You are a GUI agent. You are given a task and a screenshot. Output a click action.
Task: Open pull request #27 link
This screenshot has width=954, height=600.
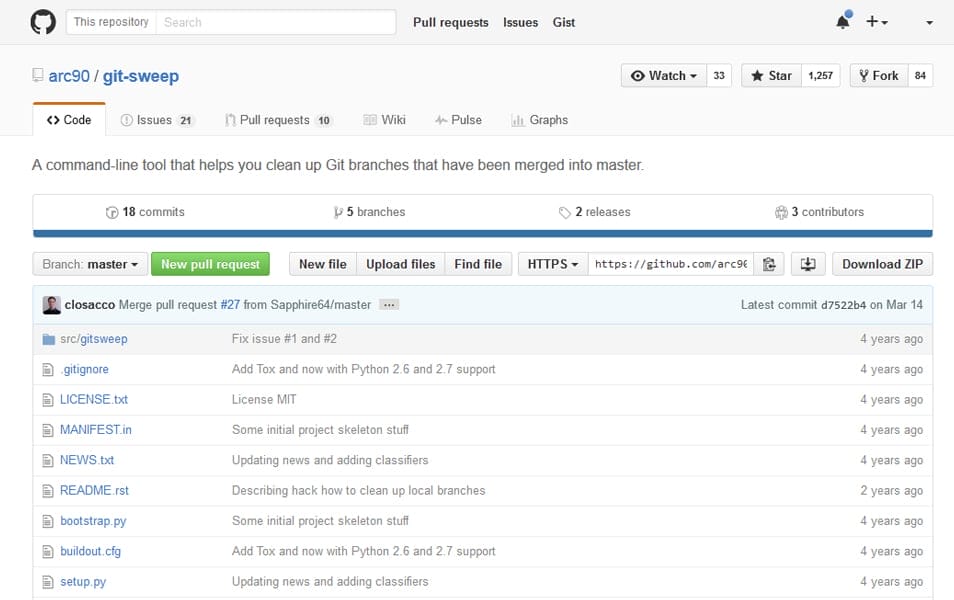pyautogui.click(x=230, y=305)
